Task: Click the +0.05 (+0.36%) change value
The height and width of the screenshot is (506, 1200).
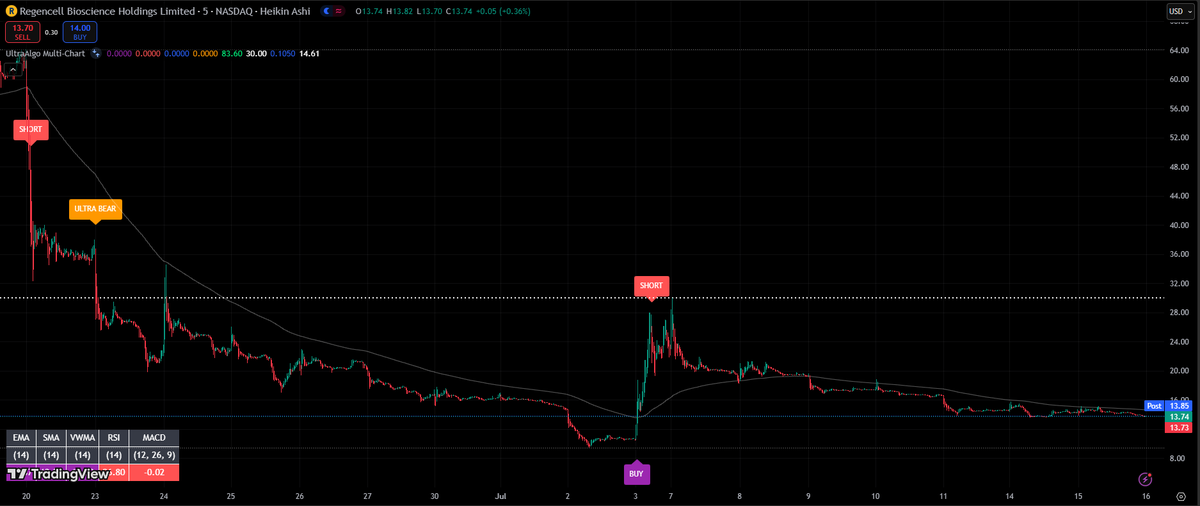Action: (x=504, y=11)
